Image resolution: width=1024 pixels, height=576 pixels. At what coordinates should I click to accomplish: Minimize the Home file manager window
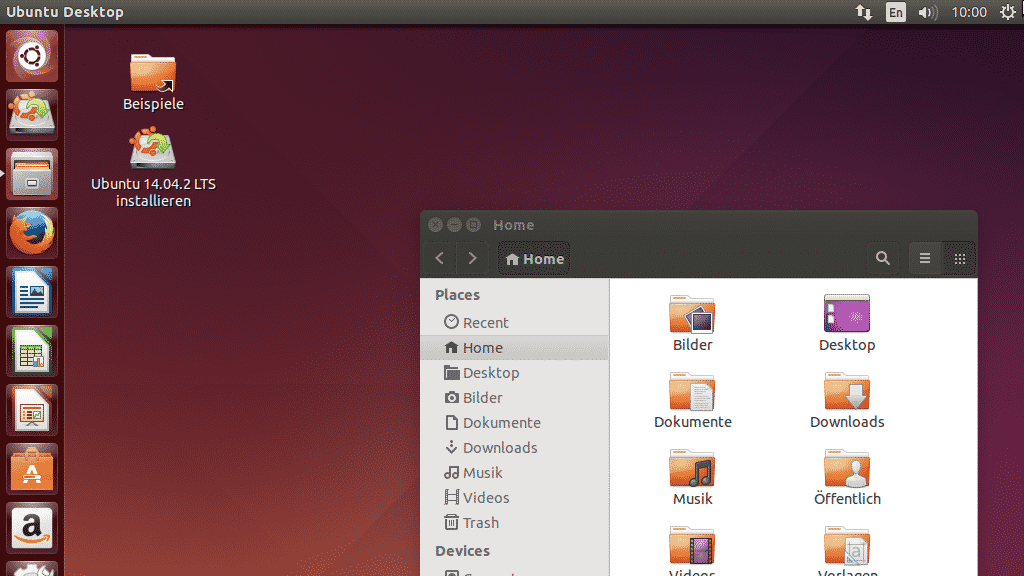[455, 225]
